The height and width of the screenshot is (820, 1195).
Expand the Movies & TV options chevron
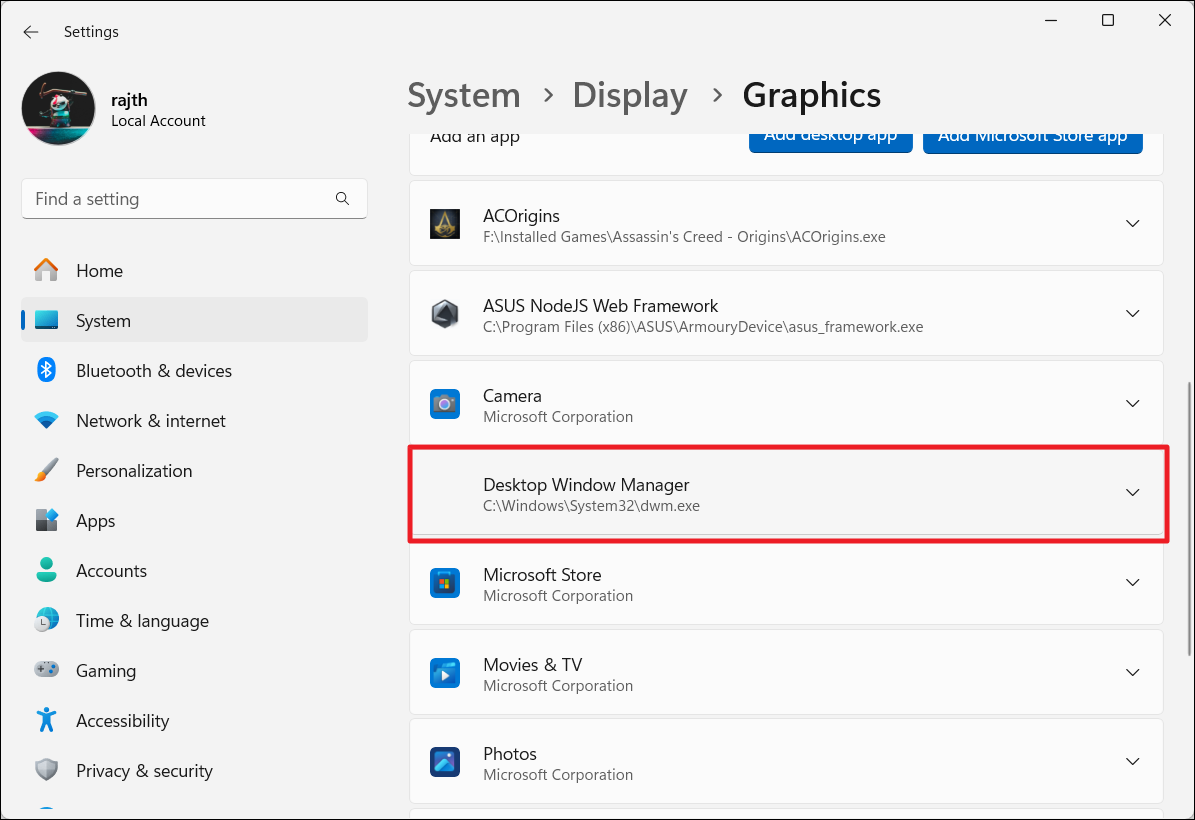[x=1132, y=673]
